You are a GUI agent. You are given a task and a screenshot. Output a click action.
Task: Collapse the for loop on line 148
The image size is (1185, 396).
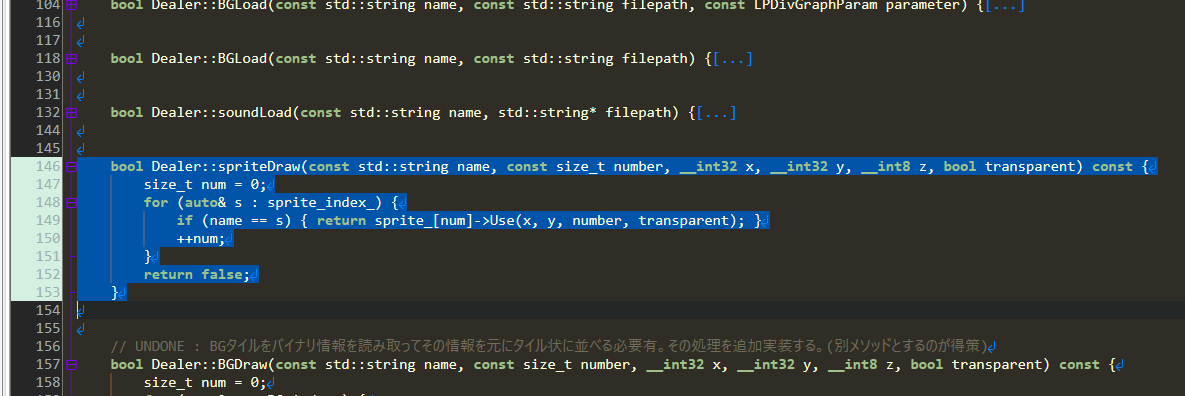tap(71, 203)
